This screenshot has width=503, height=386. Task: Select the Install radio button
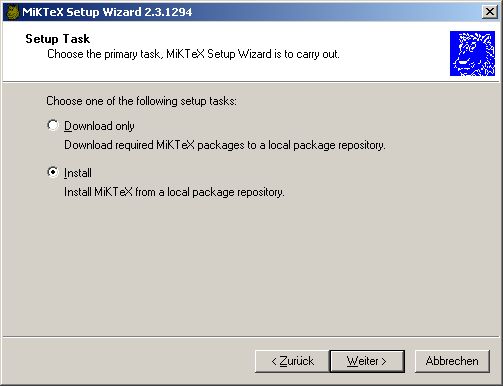coord(53,172)
